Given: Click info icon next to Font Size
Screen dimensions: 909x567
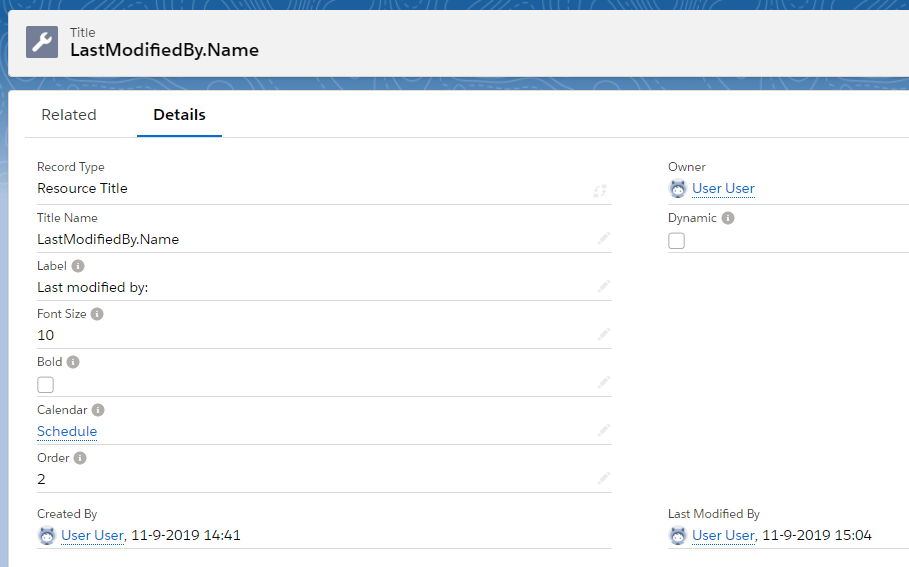Looking at the screenshot, I should (x=97, y=314).
